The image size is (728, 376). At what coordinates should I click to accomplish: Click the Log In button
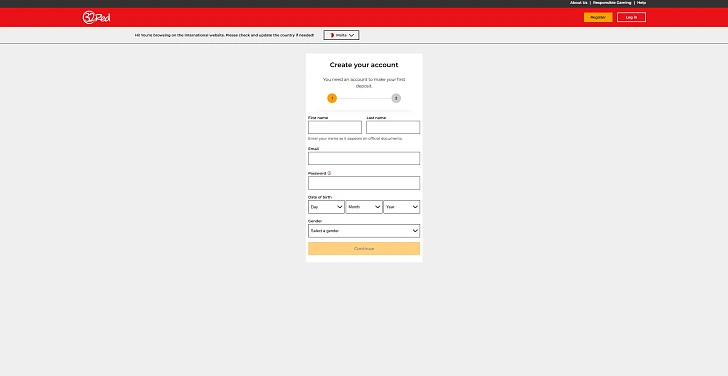tap(631, 17)
